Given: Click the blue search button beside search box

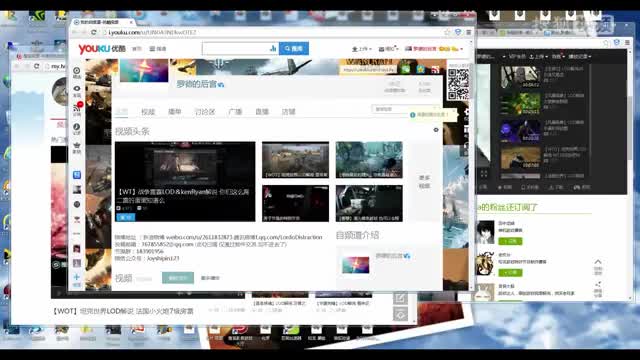Looking at the screenshot, I should coord(293,49).
